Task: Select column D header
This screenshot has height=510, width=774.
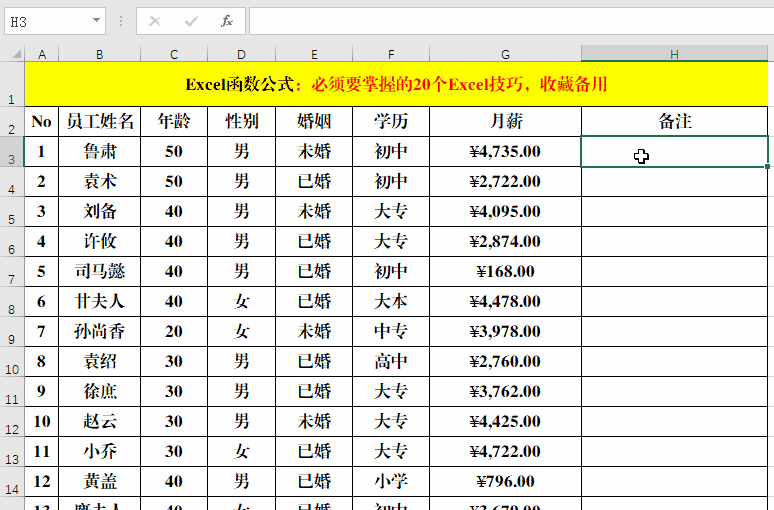Action: 241,54
